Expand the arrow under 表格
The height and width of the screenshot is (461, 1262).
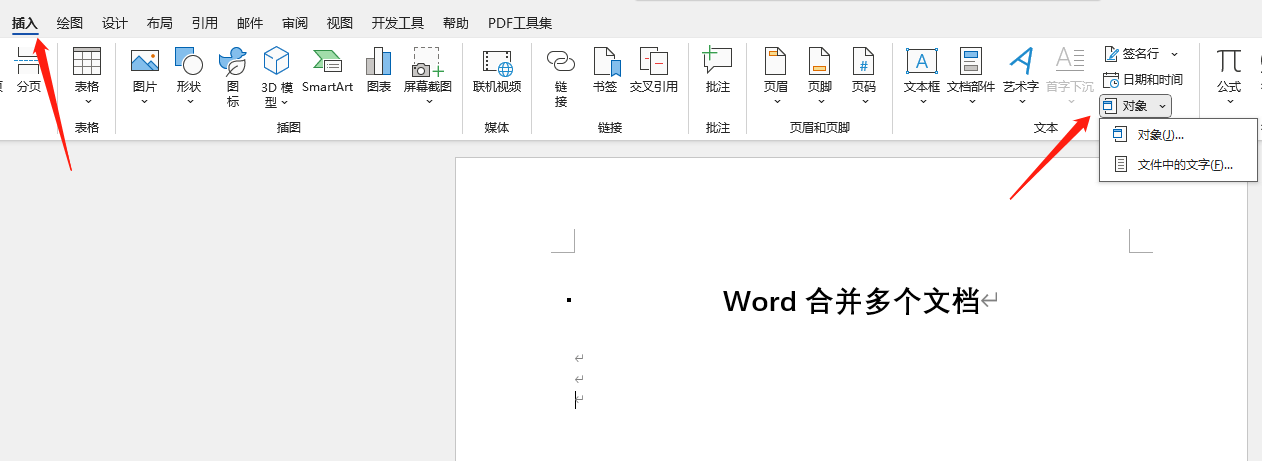[87, 102]
